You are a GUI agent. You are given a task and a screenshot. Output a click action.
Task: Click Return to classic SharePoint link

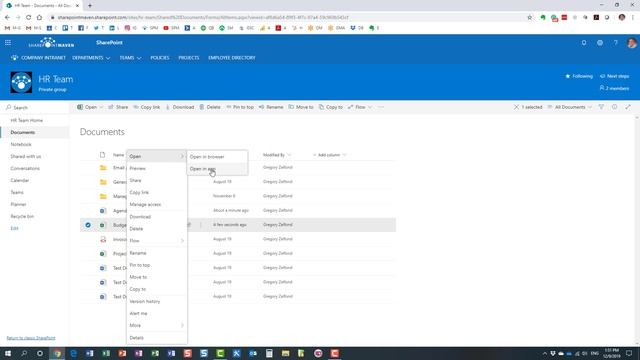[x=31, y=338]
